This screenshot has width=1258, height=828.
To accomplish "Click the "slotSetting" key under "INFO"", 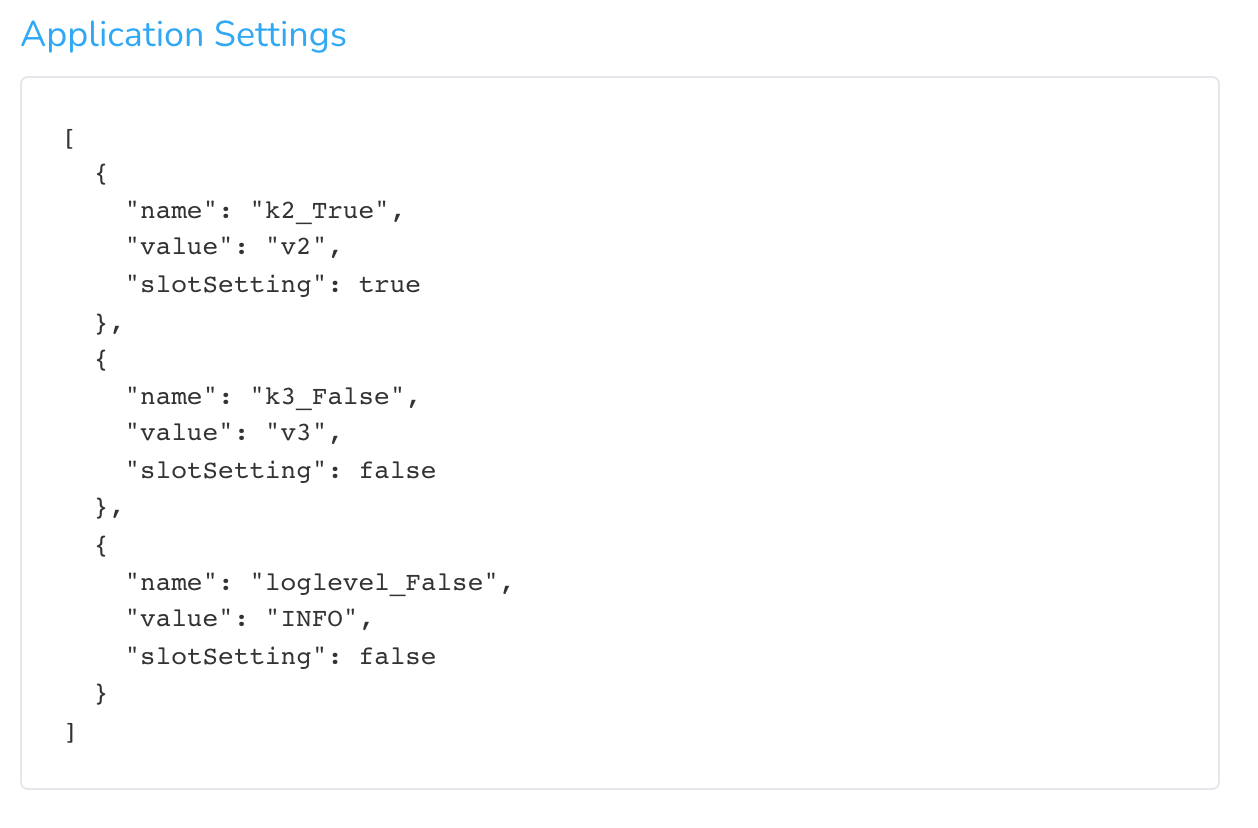I will pyautogui.click(x=219, y=657).
